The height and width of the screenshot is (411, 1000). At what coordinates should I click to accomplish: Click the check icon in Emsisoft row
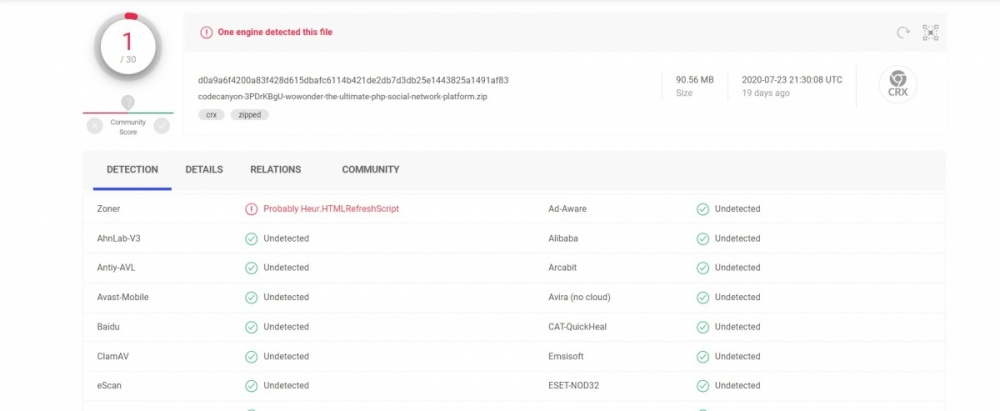[x=702, y=356]
